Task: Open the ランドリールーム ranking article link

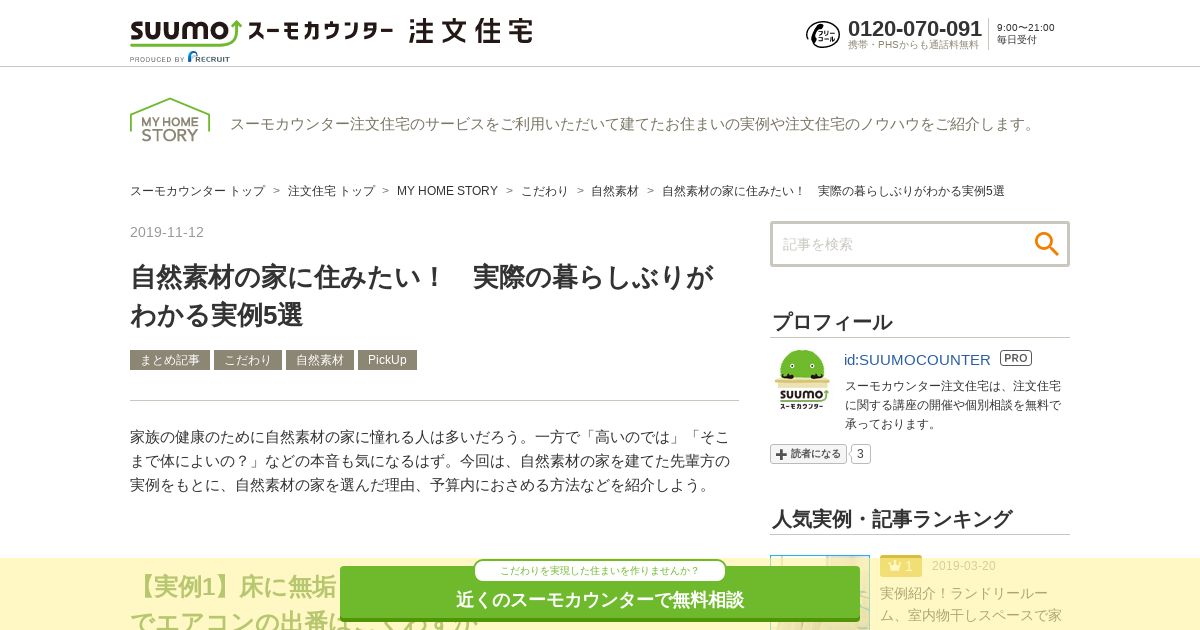Action: 971,604
